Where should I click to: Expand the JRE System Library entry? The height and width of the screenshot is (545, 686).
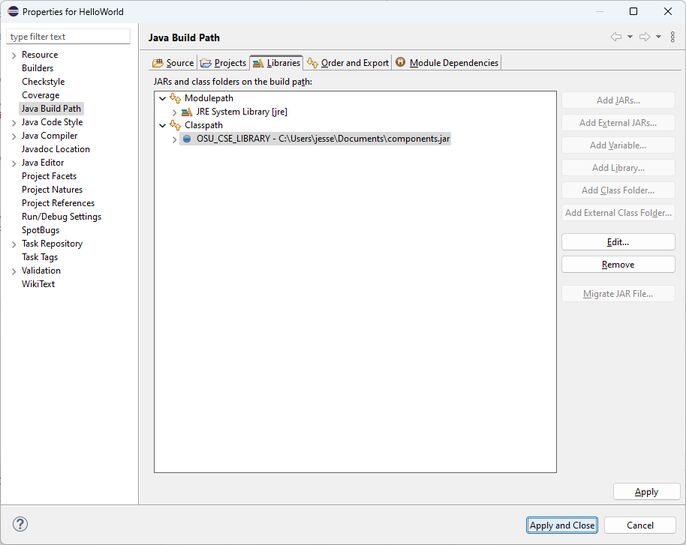pos(174,112)
